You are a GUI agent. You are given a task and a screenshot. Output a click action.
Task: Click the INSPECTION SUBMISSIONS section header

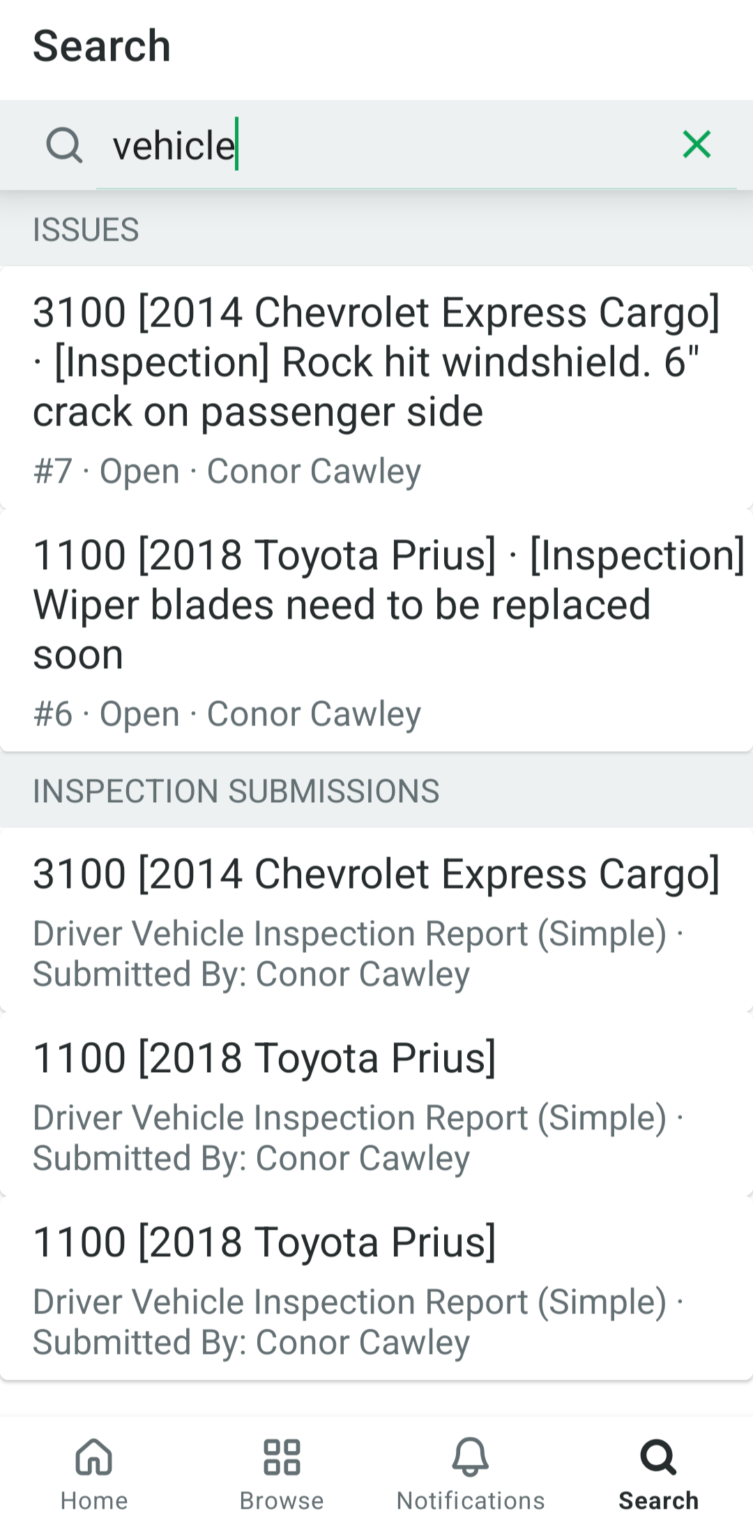[236, 791]
